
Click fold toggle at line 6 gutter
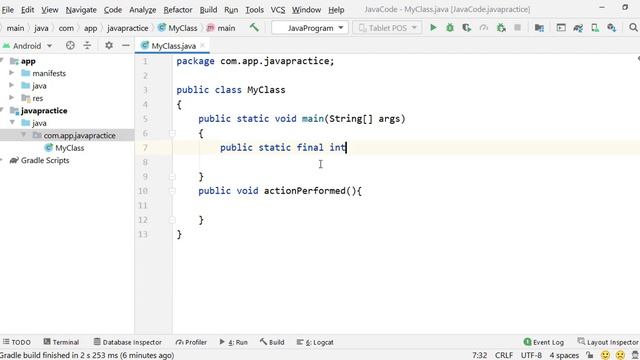(x=172, y=133)
